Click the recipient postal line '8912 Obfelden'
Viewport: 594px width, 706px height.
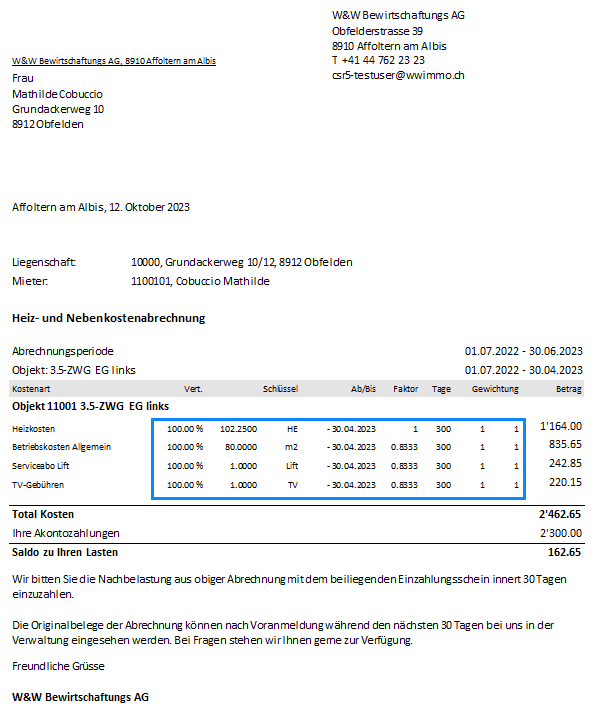pos(48,124)
